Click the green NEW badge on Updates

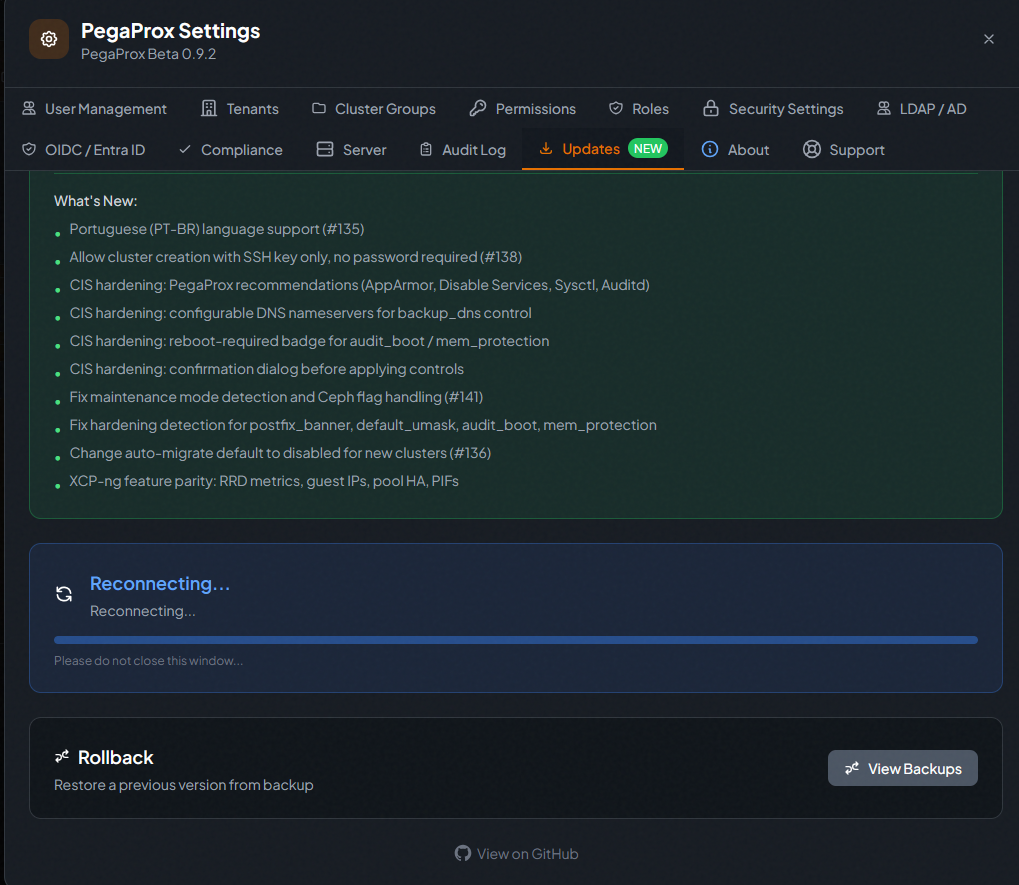click(648, 148)
